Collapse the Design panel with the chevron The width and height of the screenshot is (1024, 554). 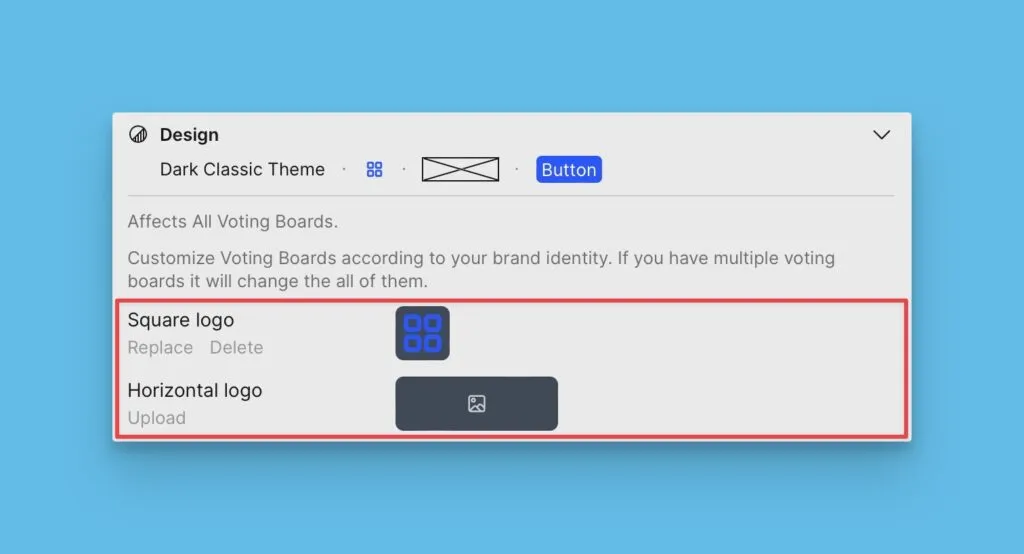pyautogui.click(x=881, y=135)
